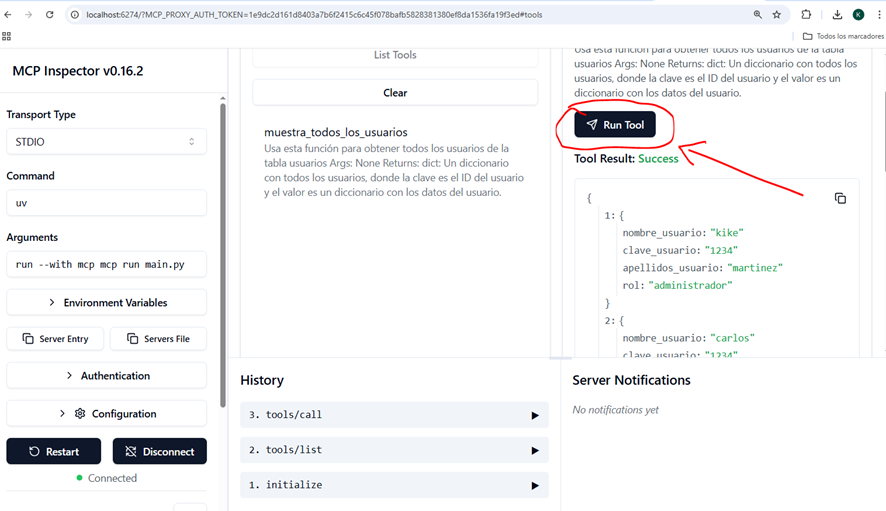Open the browser extensions puzzle icon
Viewport: 886px width, 511px height.
[807, 15]
